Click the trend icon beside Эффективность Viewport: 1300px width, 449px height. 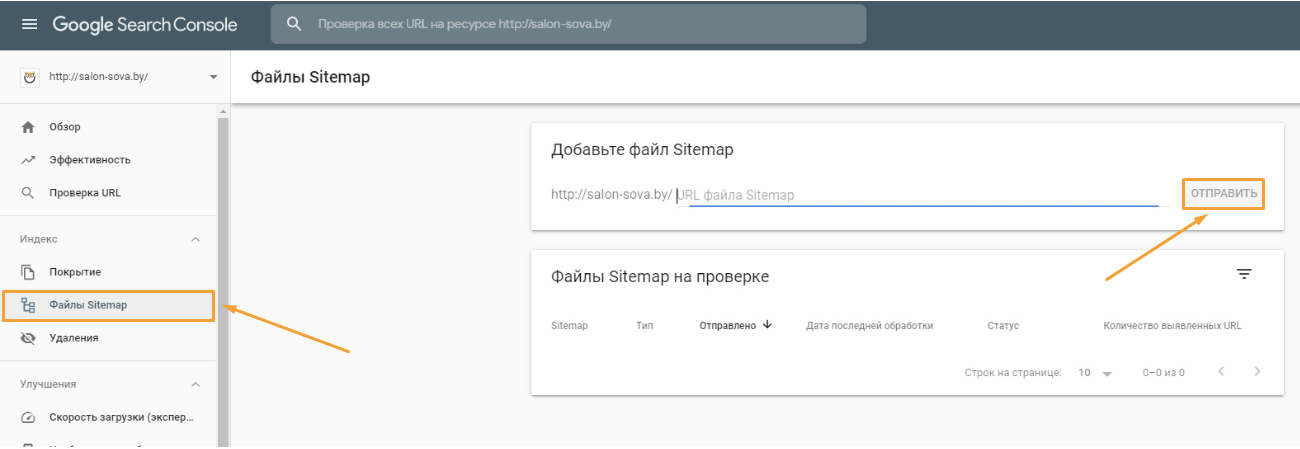coord(28,160)
